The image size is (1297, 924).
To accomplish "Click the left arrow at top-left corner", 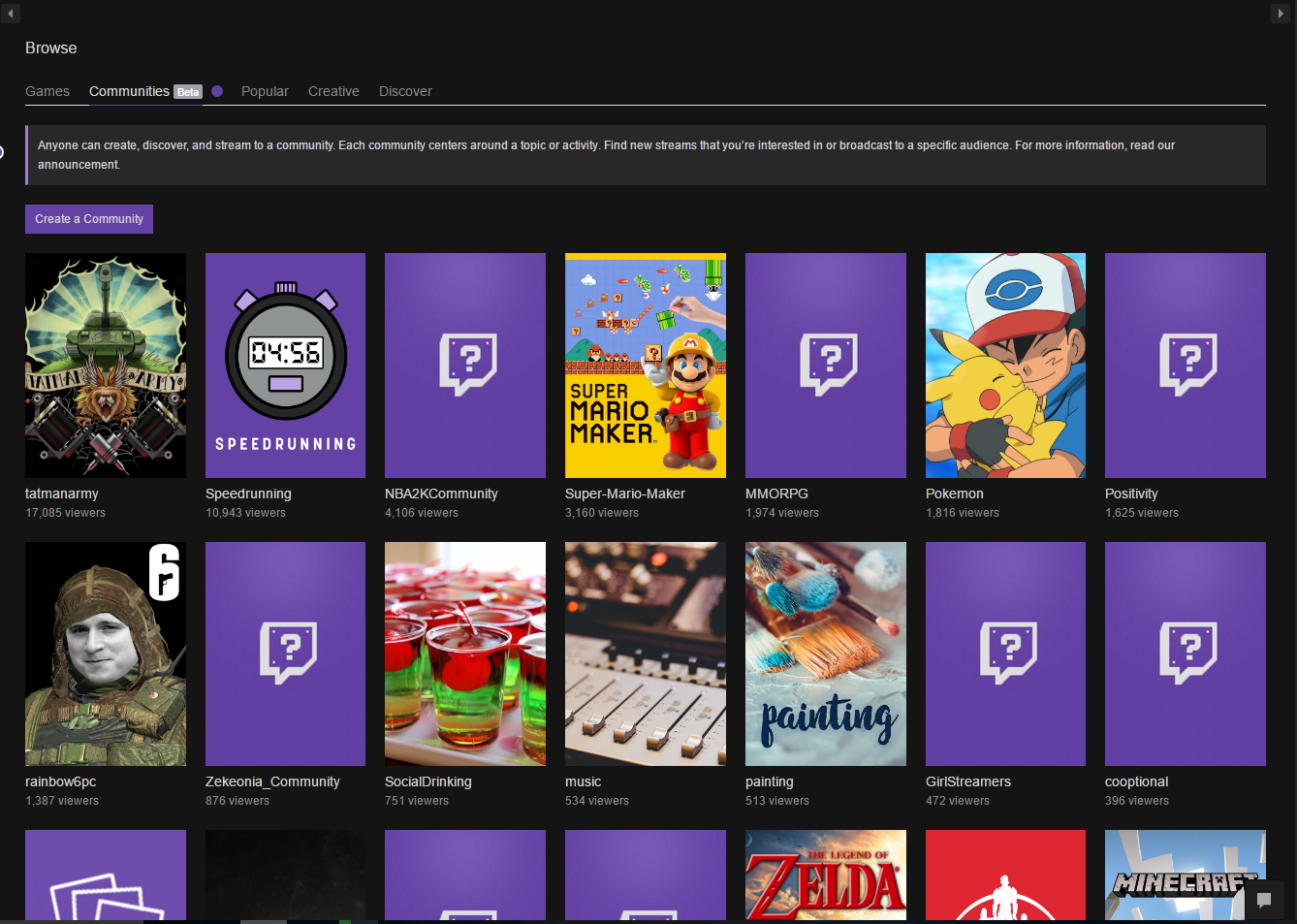I will coord(11,14).
